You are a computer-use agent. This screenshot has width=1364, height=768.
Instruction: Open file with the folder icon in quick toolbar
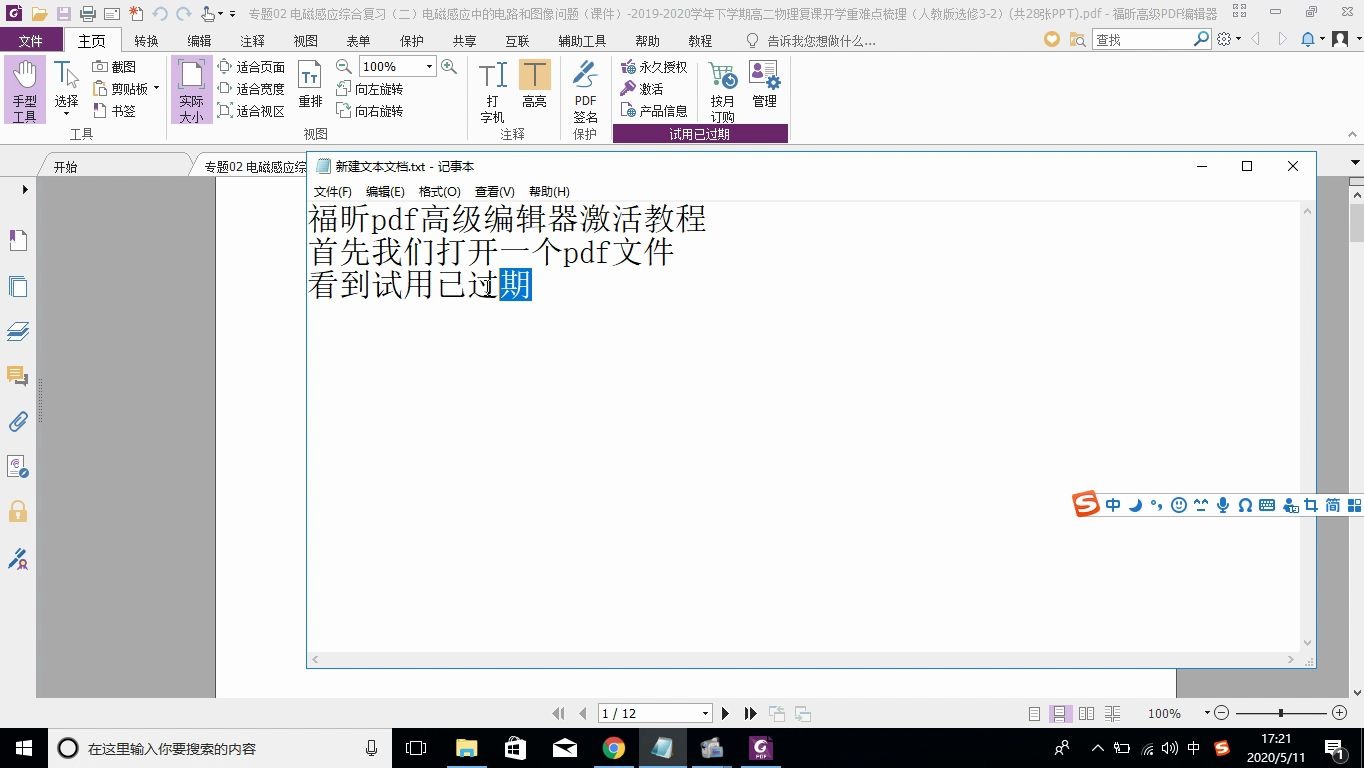[x=39, y=14]
